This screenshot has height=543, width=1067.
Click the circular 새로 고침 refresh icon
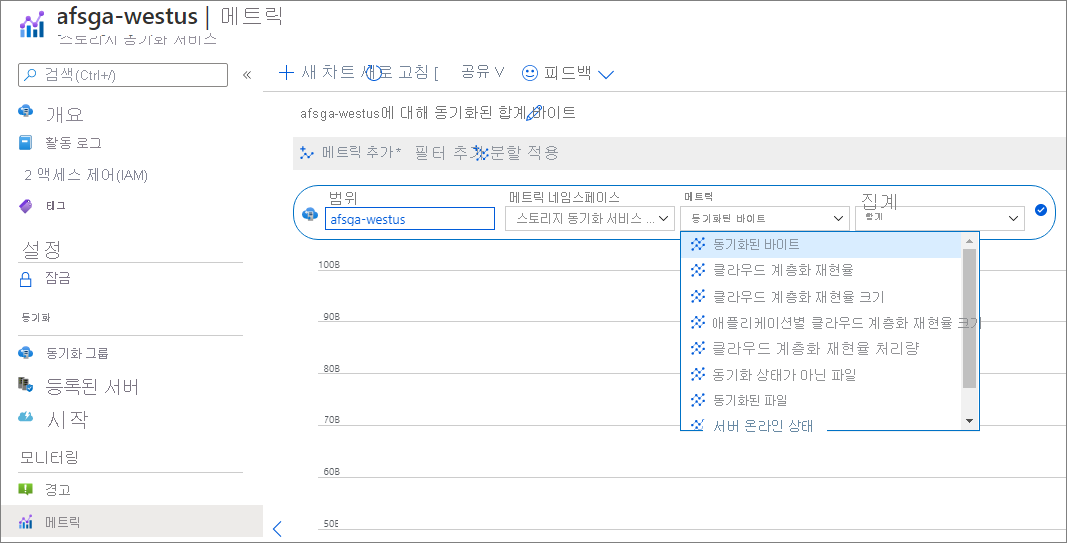(x=374, y=73)
